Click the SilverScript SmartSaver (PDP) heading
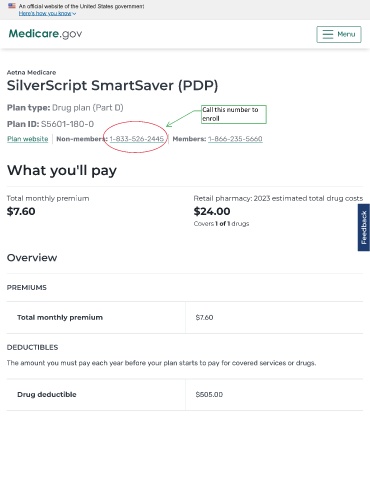The image size is (370, 480). [x=113, y=86]
